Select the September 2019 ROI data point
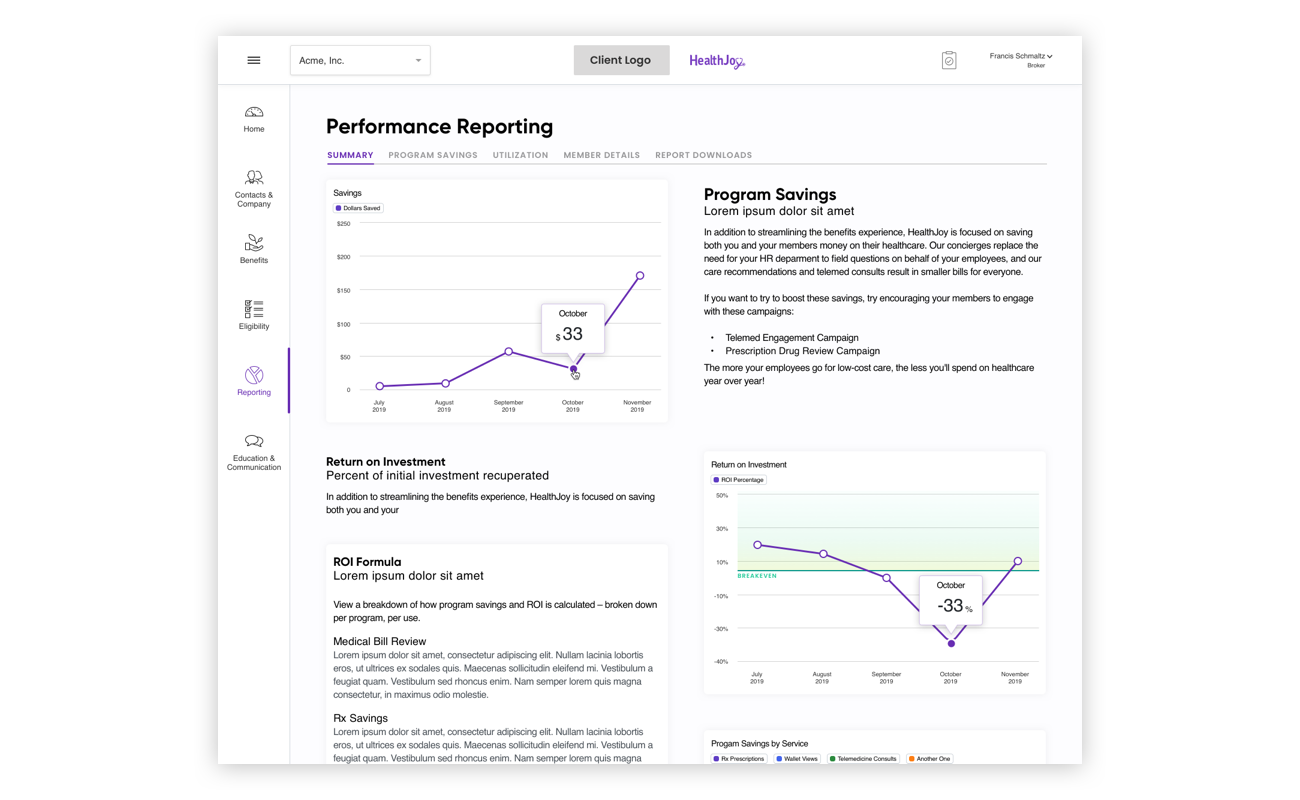 887,578
